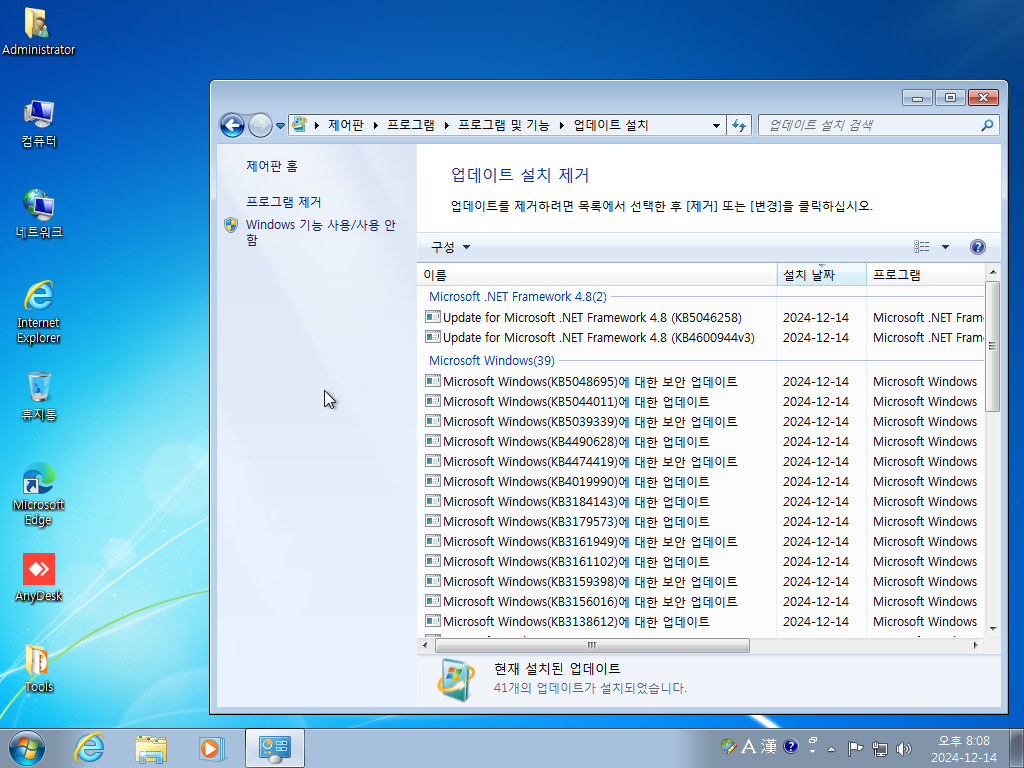
Task: Click the blue help question mark icon
Action: pos(978,247)
